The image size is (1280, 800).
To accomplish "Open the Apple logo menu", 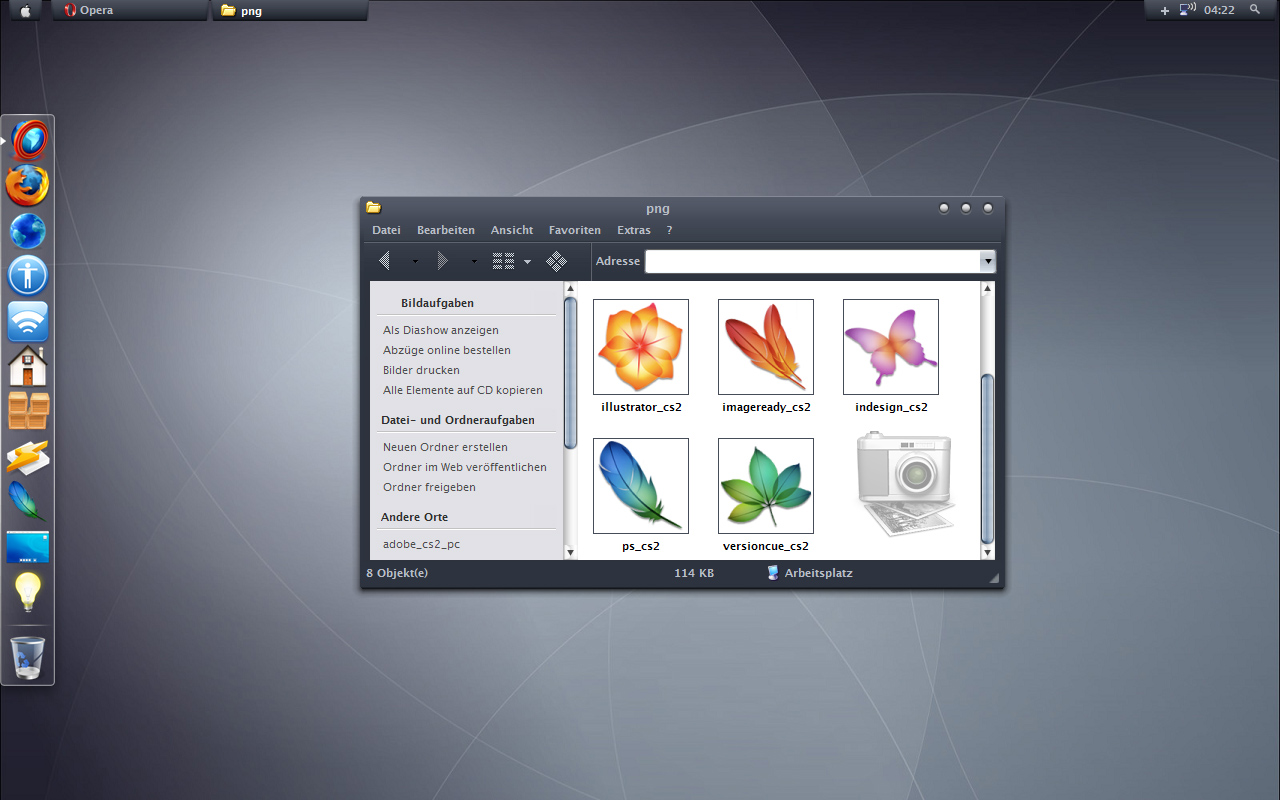I will (25, 10).
